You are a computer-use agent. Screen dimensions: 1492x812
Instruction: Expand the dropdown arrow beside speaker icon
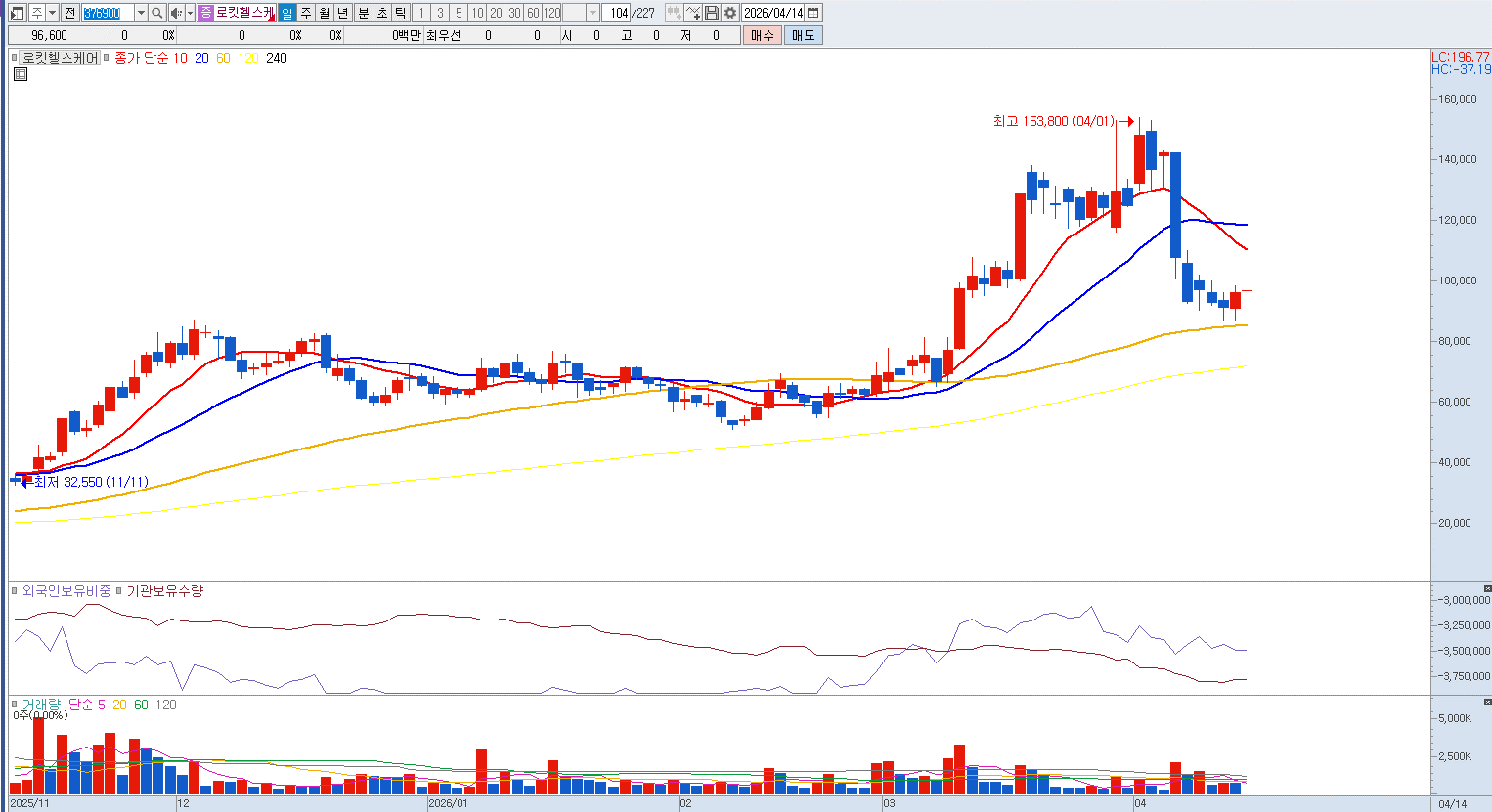pyautogui.click(x=190, y=13)
